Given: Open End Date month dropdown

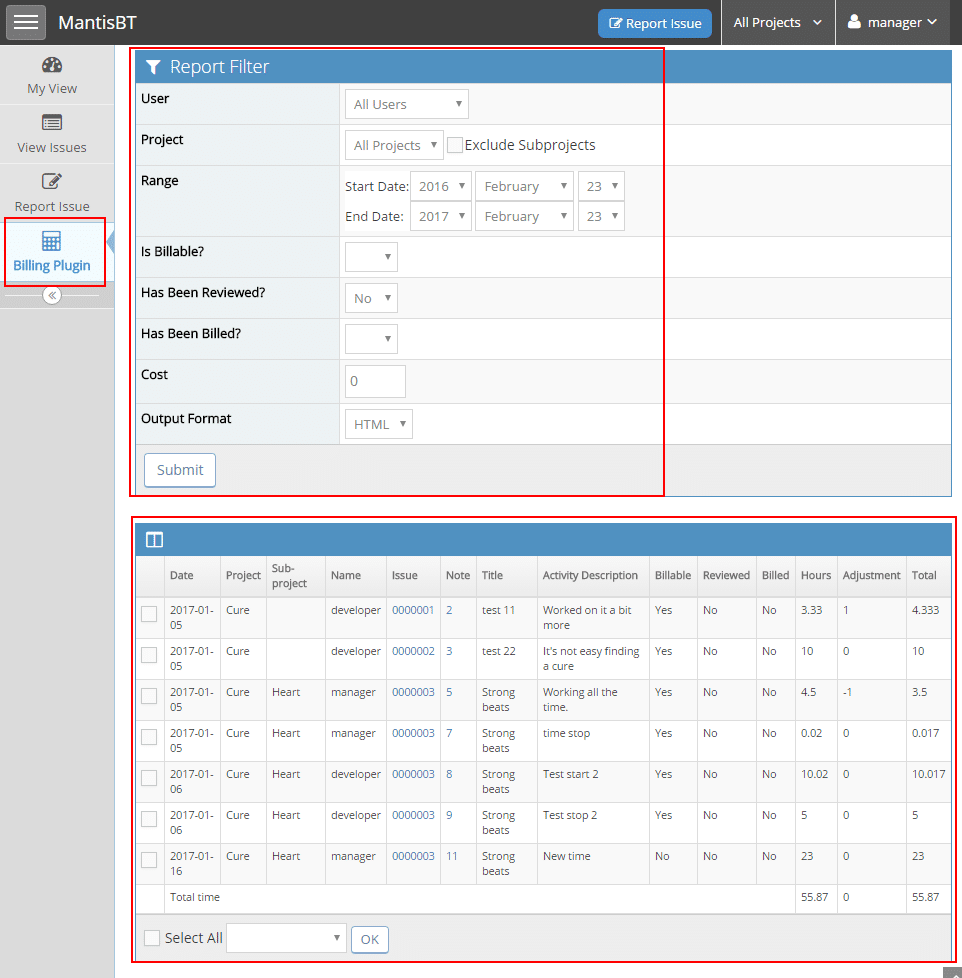Looking at the screenshot, I should 524,216.
